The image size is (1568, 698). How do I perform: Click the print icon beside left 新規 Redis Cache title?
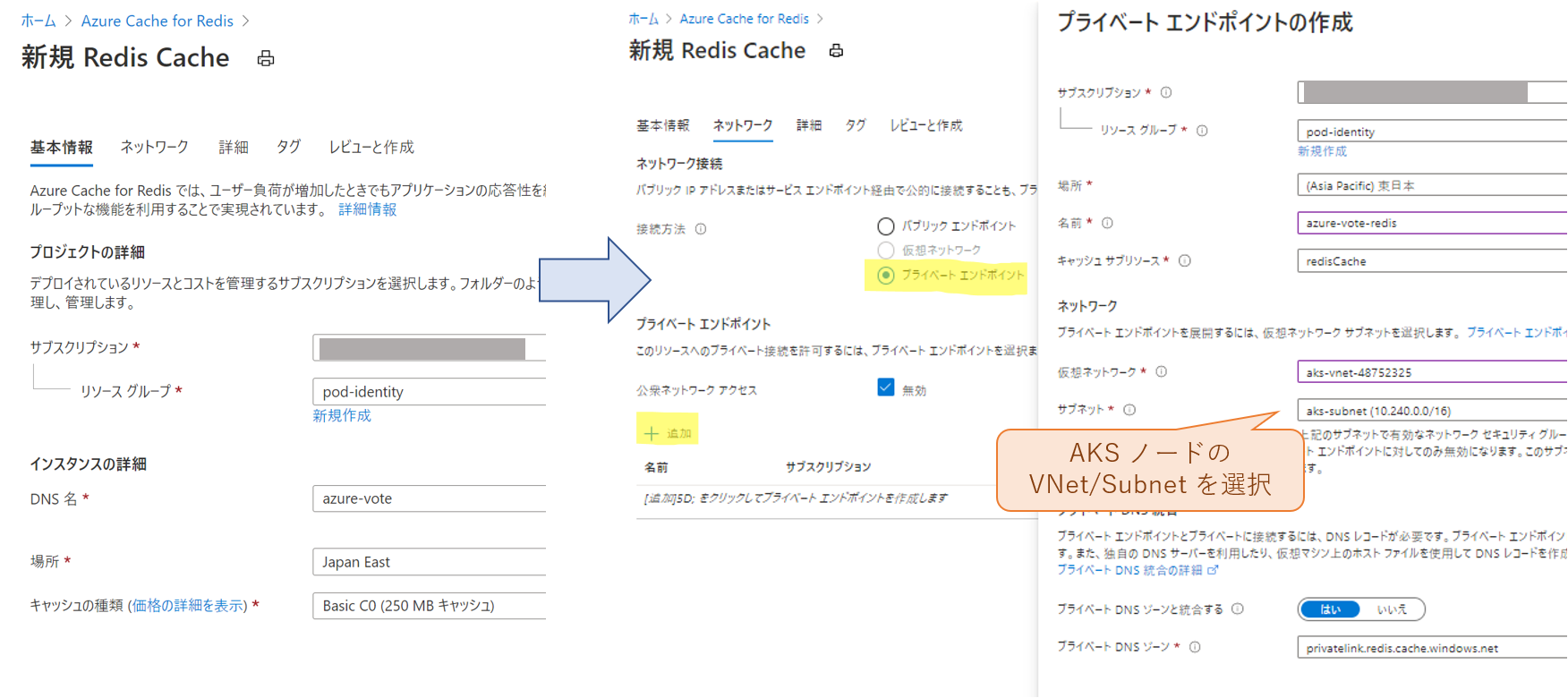coord(266,59)
